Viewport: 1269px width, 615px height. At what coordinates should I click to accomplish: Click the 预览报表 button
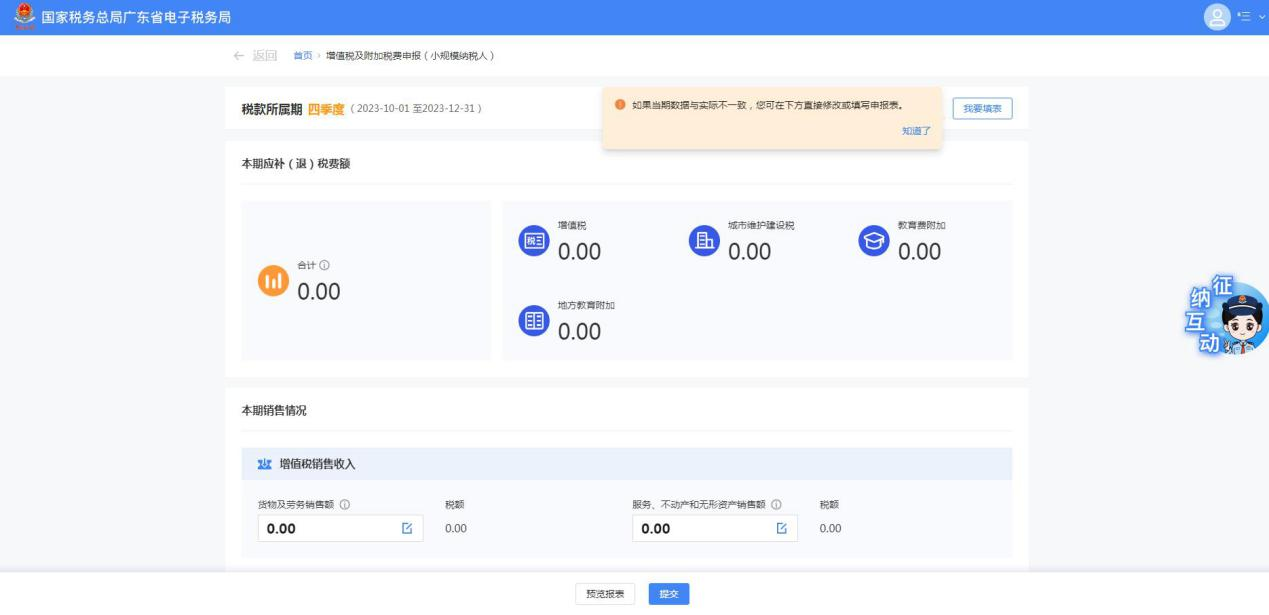[x=605, y=594]
